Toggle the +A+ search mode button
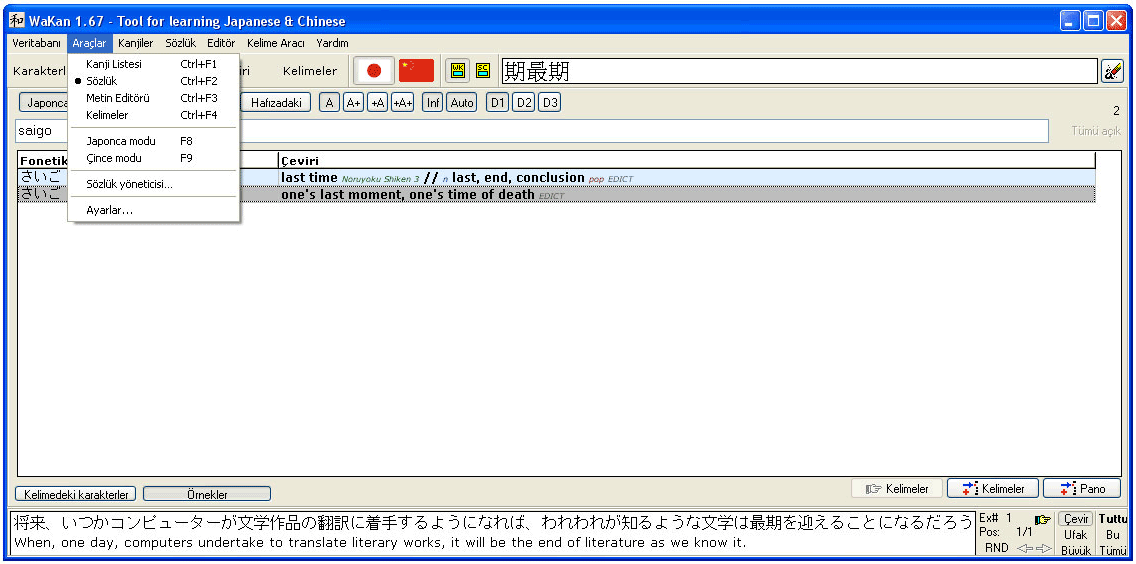Image resolution: width=1136 pixels, height=564 pixels. click(403, 103)
